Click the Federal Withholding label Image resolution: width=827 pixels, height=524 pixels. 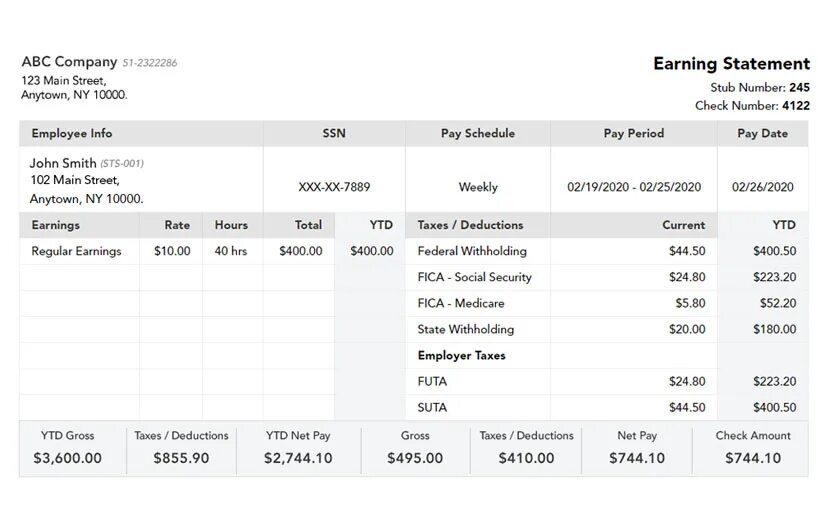[471, 251]
